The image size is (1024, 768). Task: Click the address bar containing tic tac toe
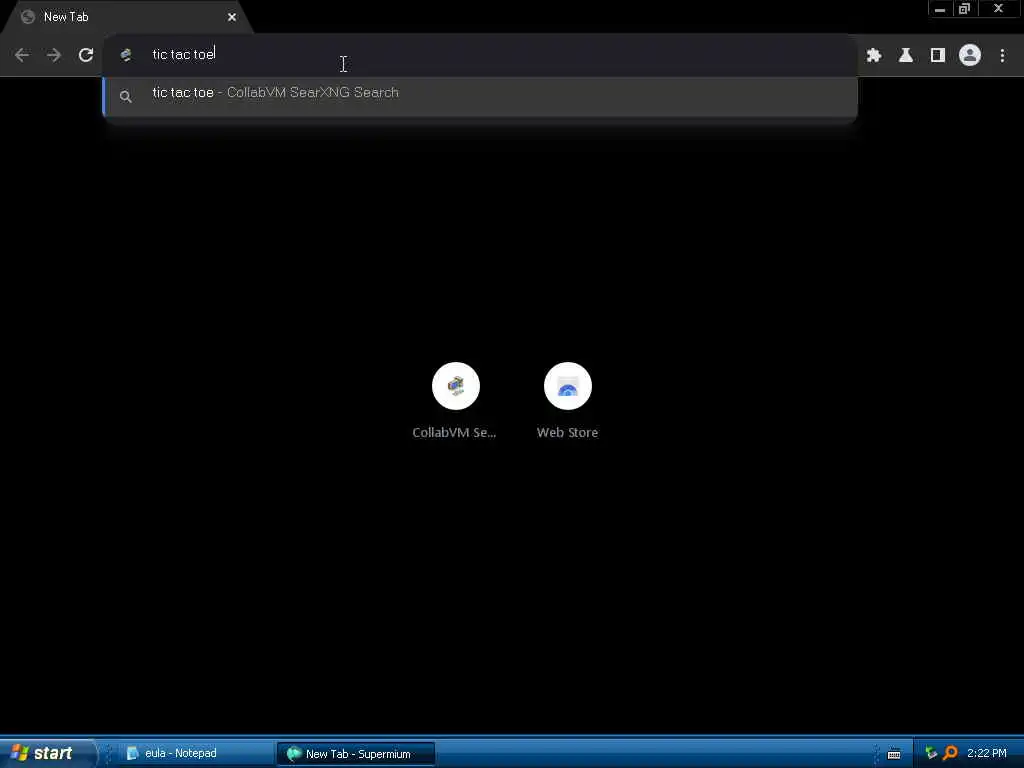480,55
